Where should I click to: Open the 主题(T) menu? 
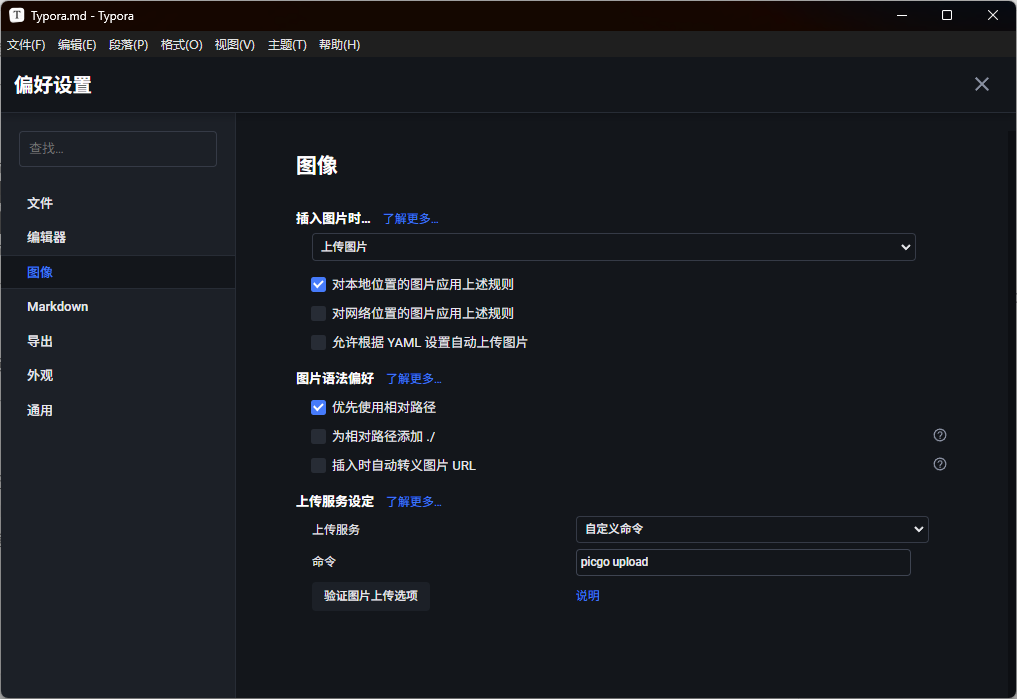pyautogui.click(x=287, y=45)
